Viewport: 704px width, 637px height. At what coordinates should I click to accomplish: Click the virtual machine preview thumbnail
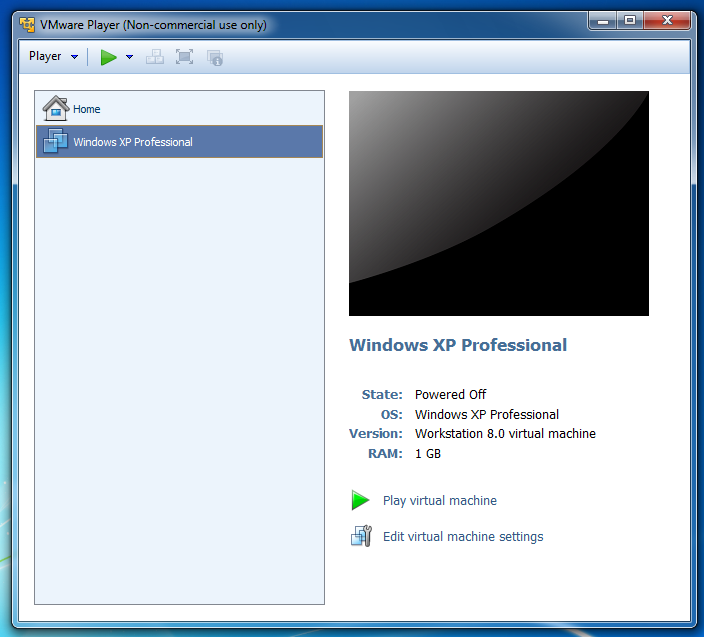click(499, 203)
